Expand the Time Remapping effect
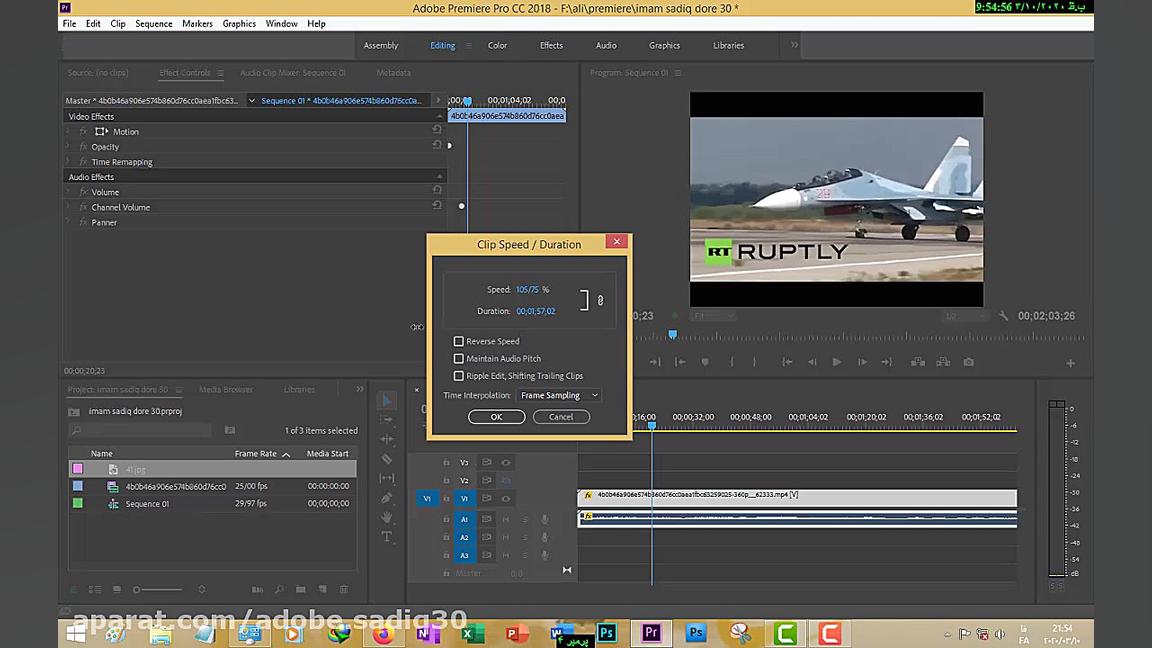1152x648 pixels. coord(69,162)
